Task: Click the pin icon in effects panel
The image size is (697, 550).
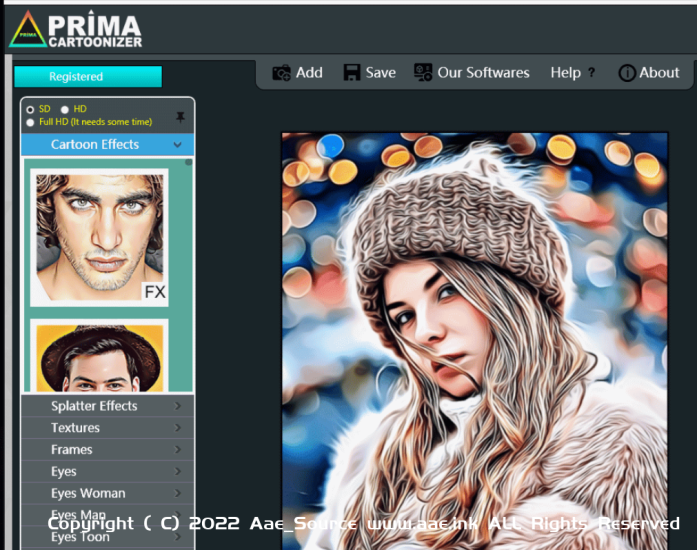Action: coord(180,116)
